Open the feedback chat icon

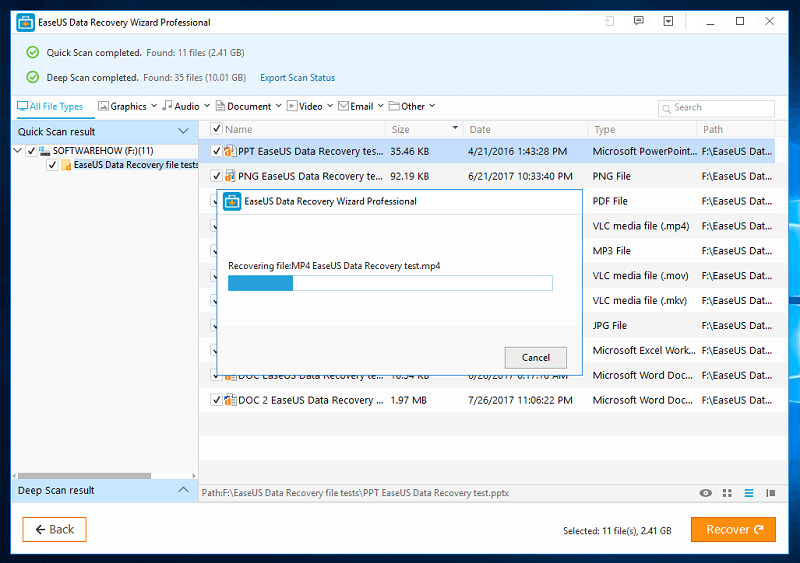[x=638, y=21]
